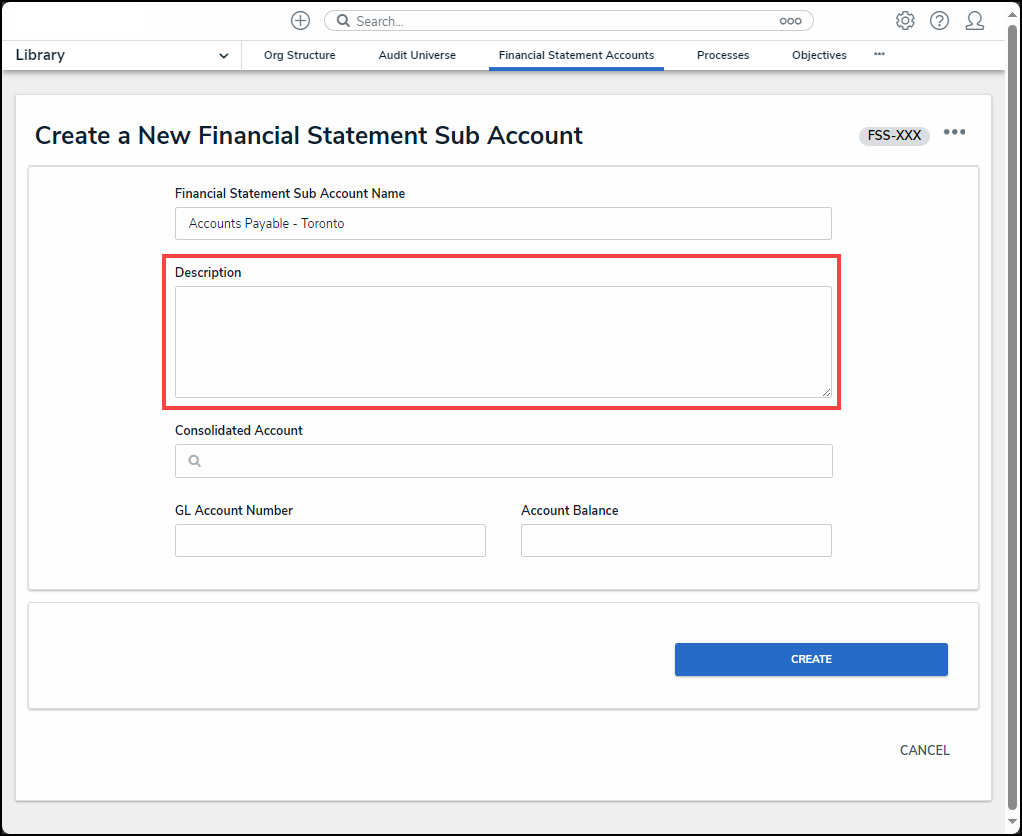Screen dimensions: 1022x836
Task: Go to the Objectives tab
Action: [819, 56]
